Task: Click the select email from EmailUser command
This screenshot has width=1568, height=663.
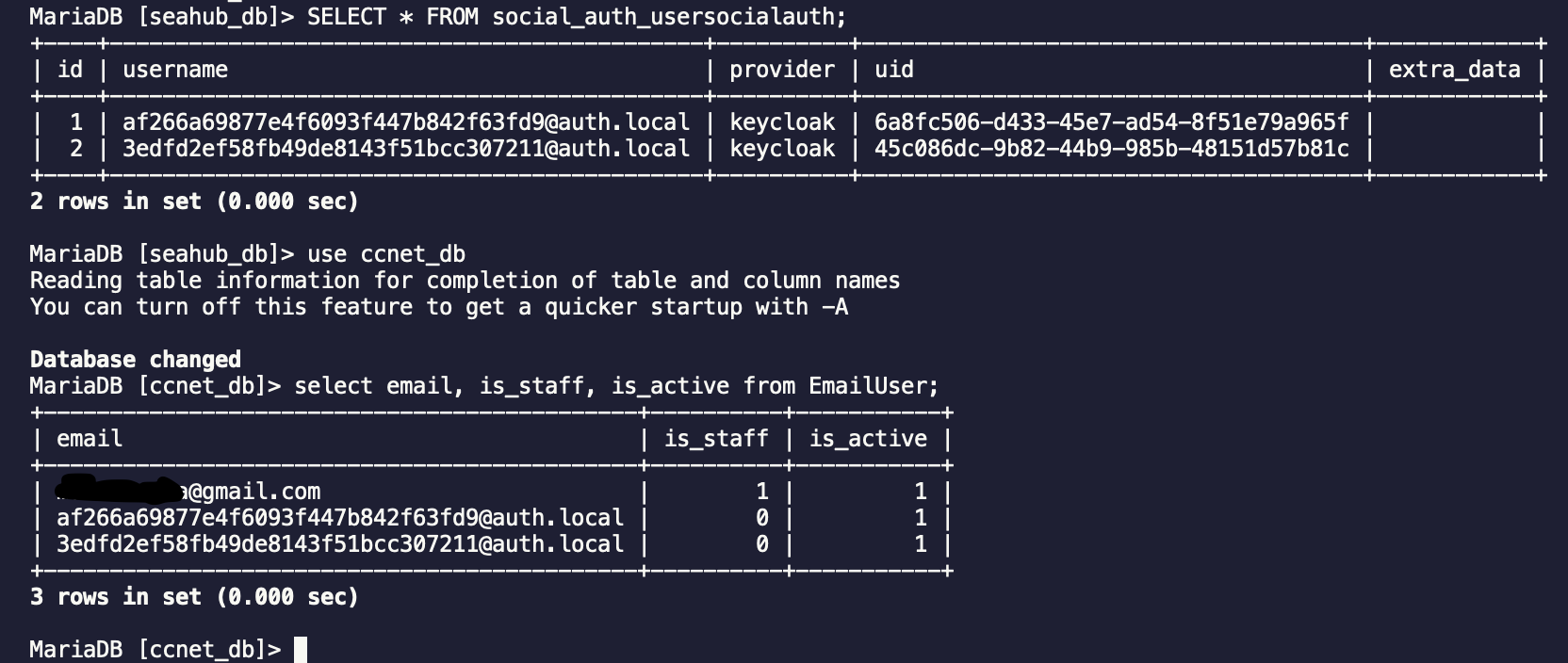Action: (x=616, y=386)
